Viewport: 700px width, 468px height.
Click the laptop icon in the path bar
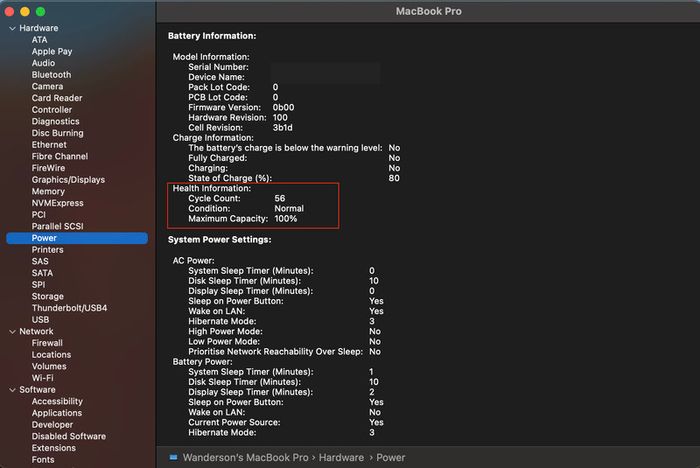[x=173, y=457]
